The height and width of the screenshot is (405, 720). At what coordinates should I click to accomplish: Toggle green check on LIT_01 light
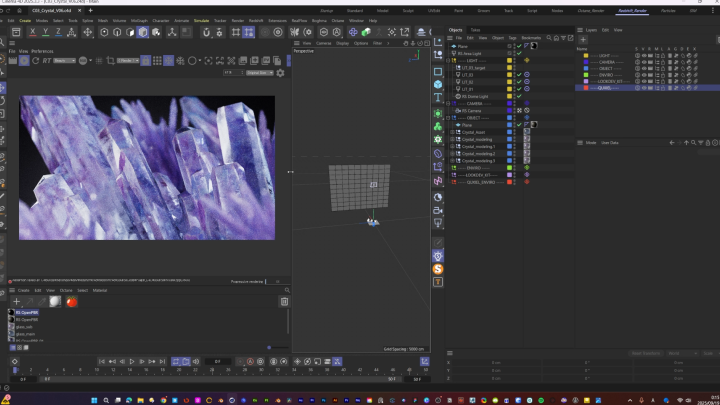coord(519,89)
